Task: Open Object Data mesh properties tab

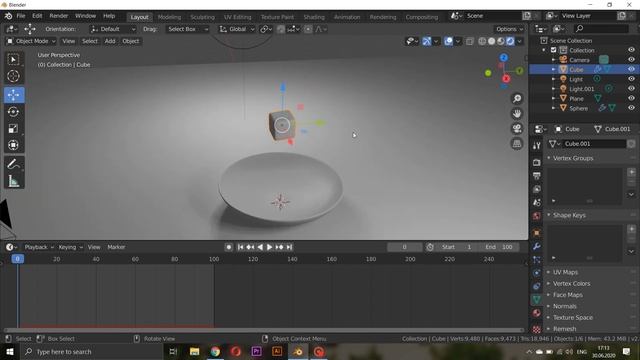Action: click(x=537, y=300)
